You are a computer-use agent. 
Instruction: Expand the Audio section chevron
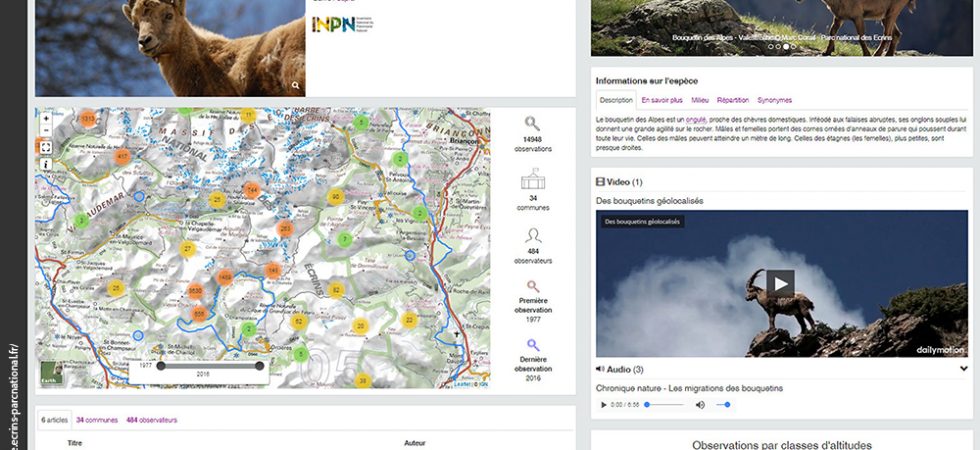[x=963, y=369]
